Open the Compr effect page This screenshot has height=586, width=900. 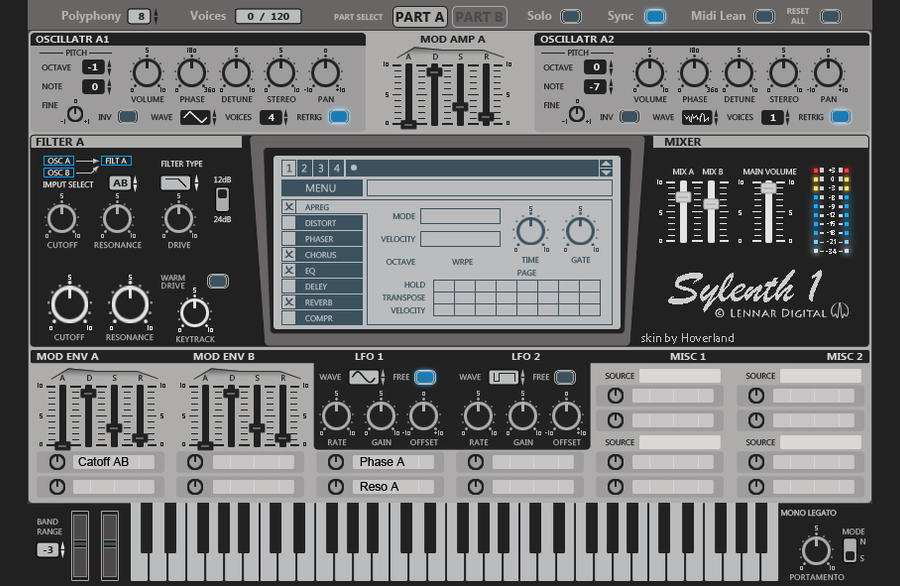pyautogui.click(x=330, y=318)
